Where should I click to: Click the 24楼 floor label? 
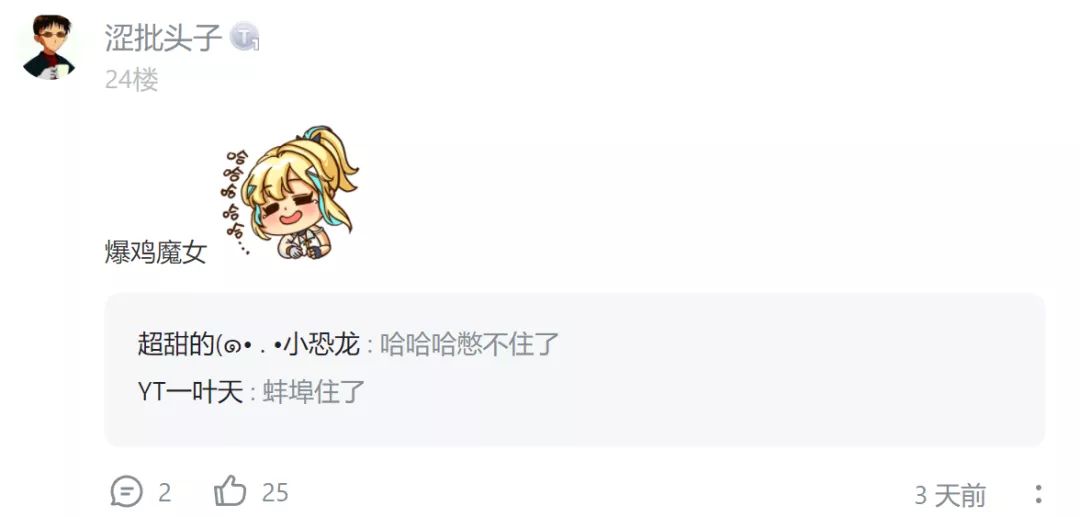pyautogui.click(x=132, y=80)
